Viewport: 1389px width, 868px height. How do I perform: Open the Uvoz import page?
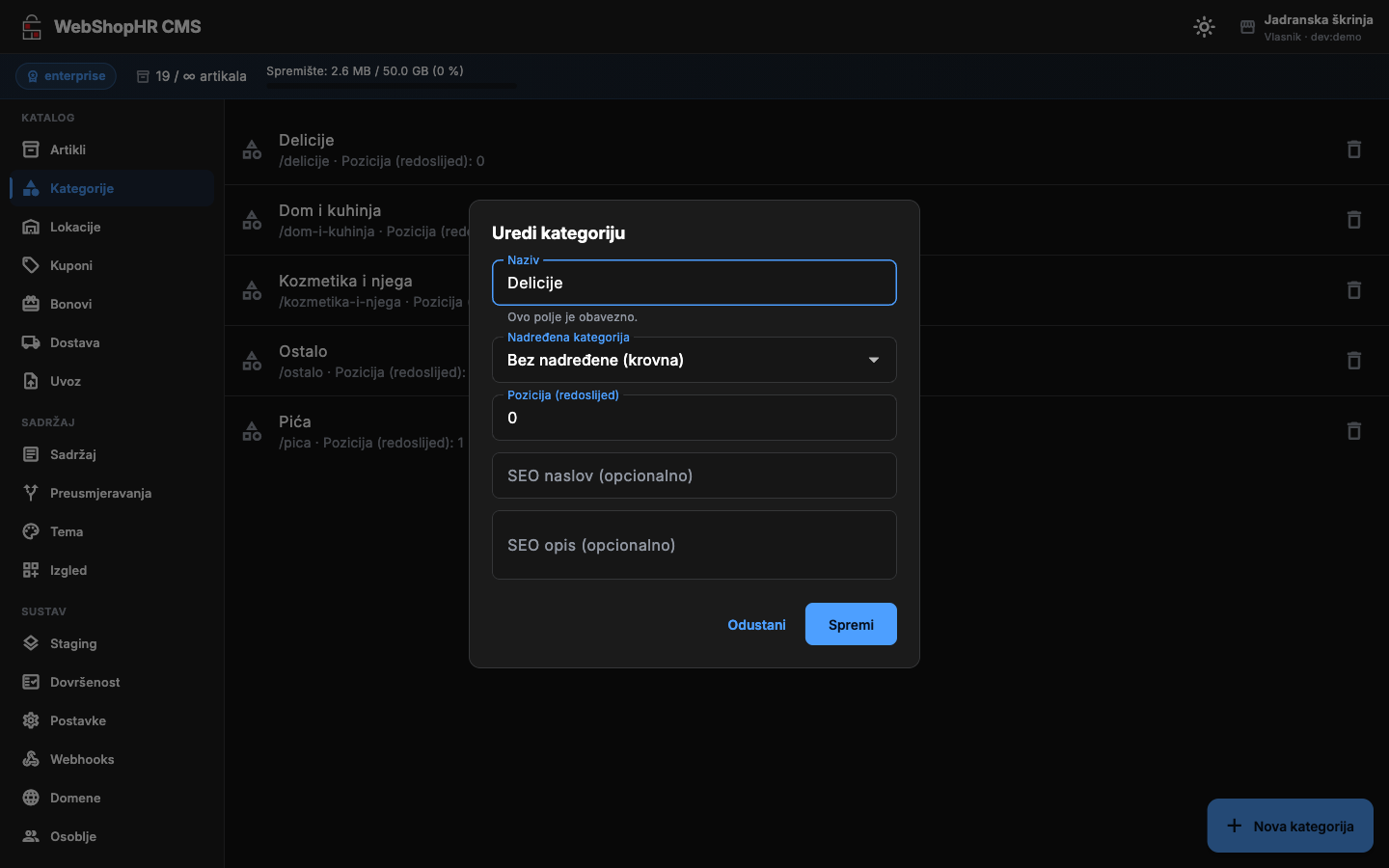click(x=112, y=381)
